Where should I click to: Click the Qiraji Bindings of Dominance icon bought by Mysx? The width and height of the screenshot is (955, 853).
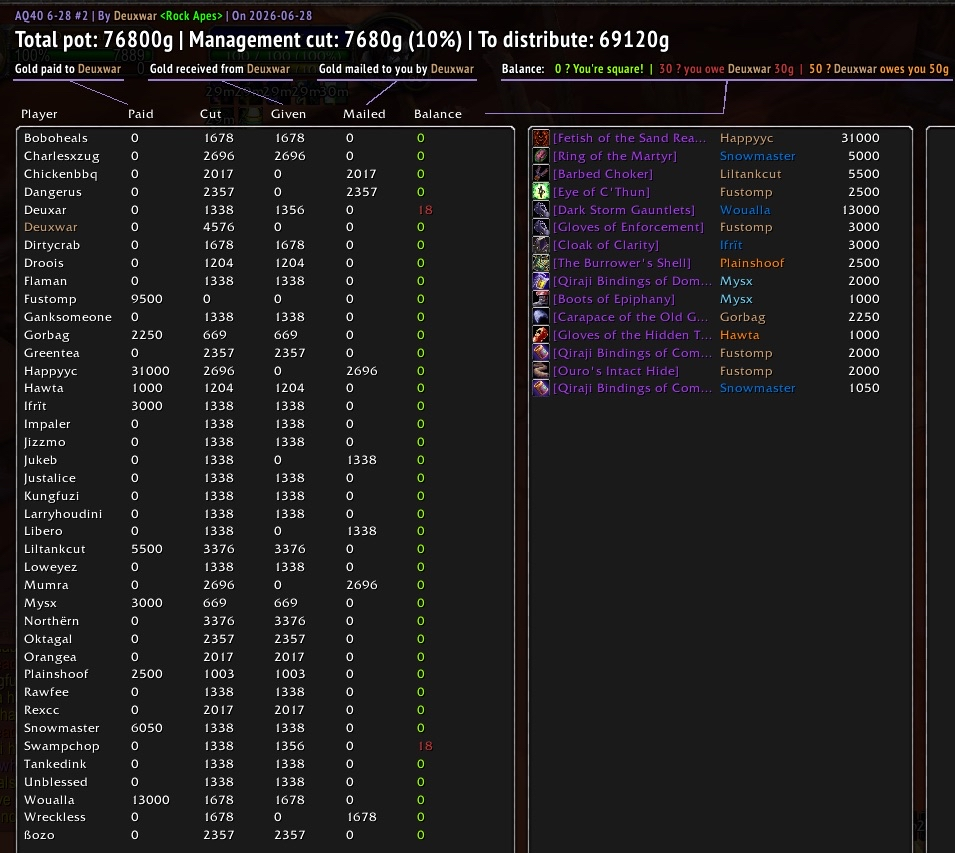click(x=541, y=281)
